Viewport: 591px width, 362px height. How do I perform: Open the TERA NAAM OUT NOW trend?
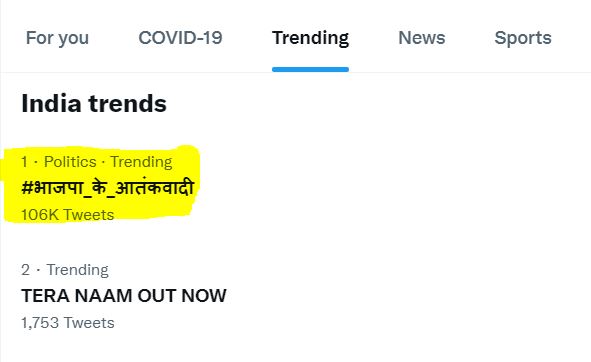124,296
